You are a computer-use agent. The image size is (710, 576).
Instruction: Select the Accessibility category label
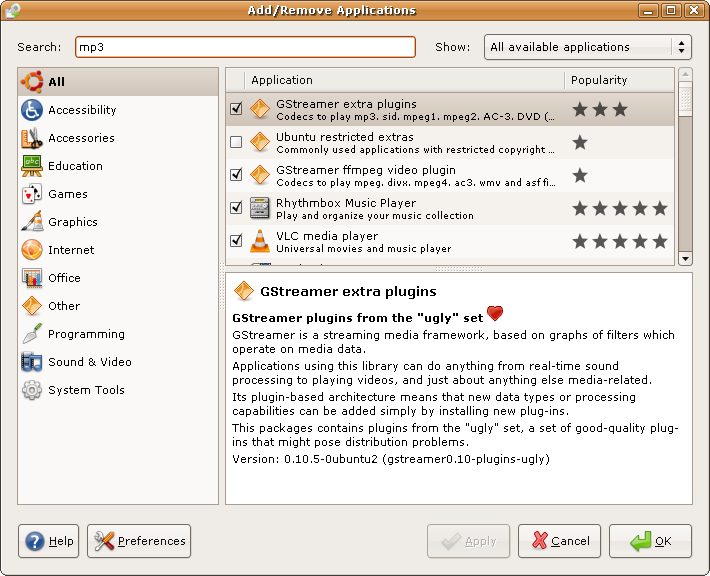pyautogui.click(x=82, y=110)
